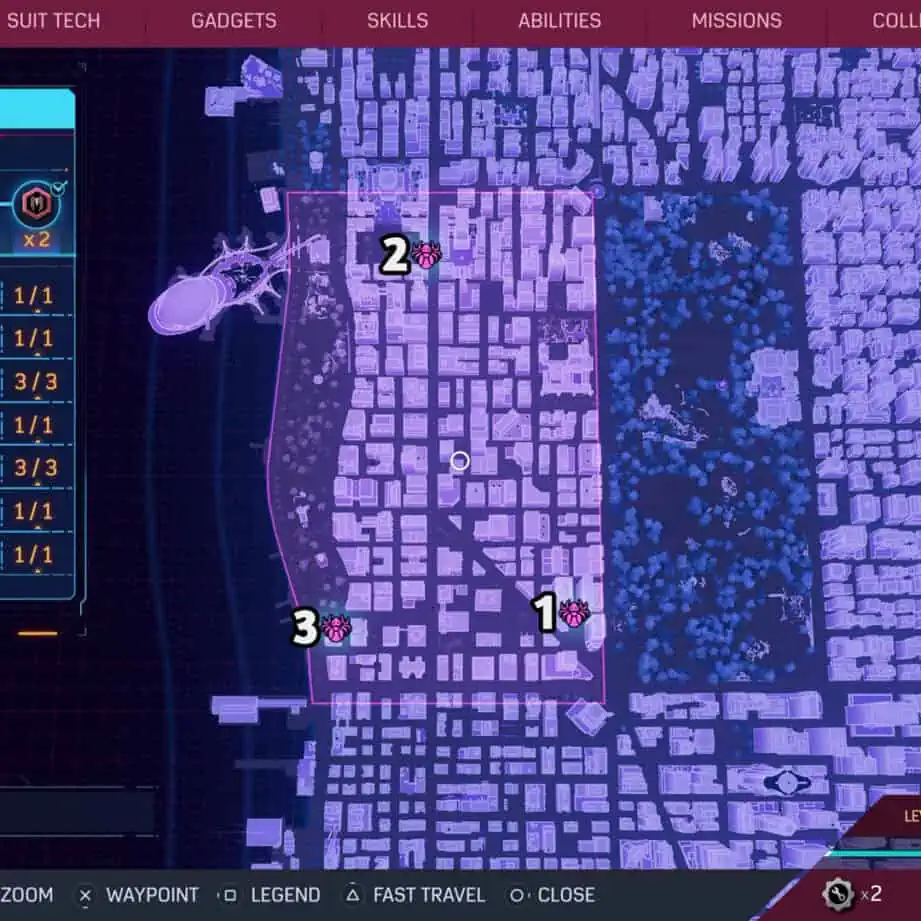Click the checkmark badge on the token icon
Viewport: 921px width, 921px height.
pos(58,189)
